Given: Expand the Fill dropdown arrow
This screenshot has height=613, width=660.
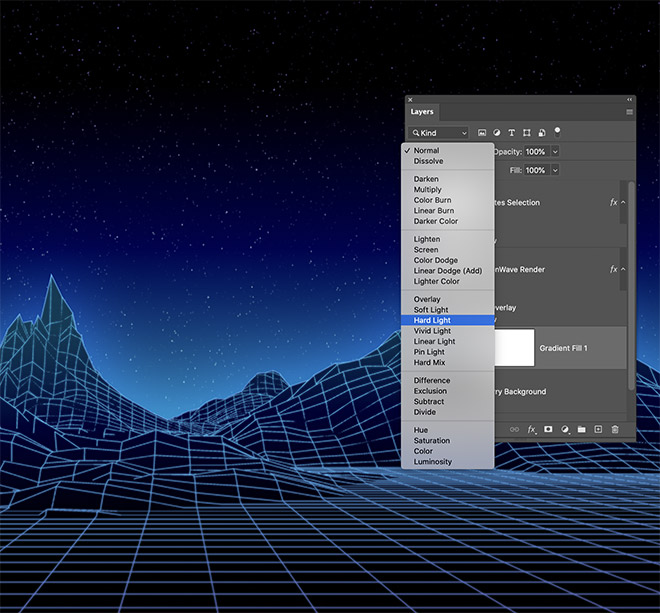Looking at the screenshot, I should pyautogui.click(x=555, y=171).
